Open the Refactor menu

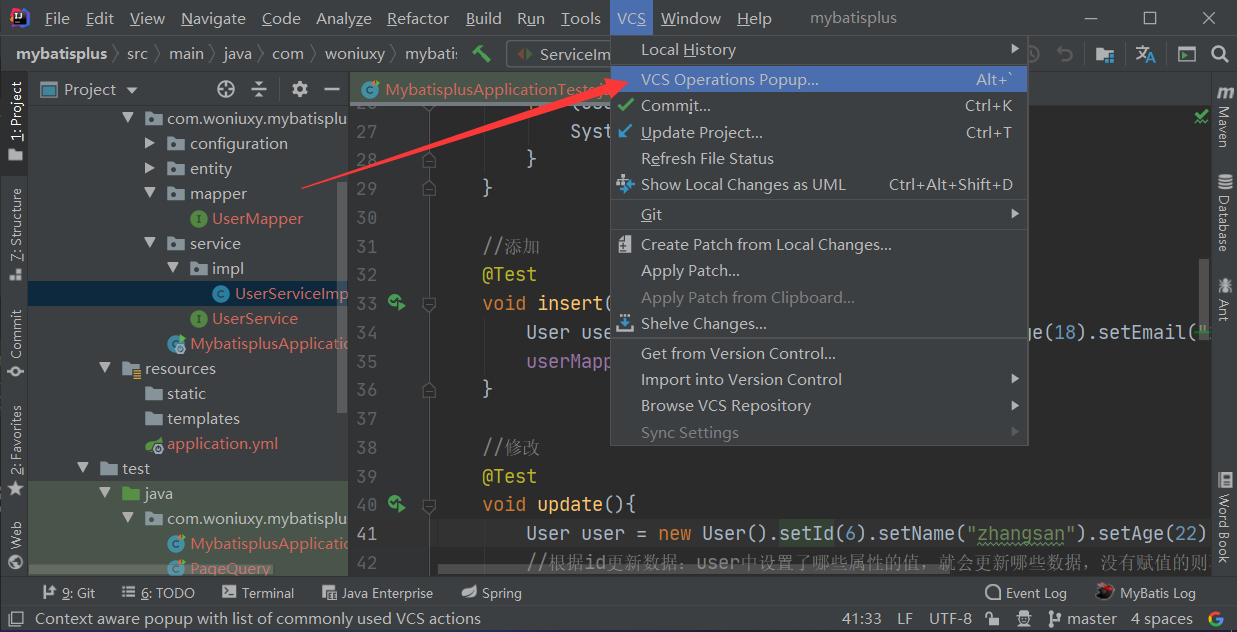[417, 18]
